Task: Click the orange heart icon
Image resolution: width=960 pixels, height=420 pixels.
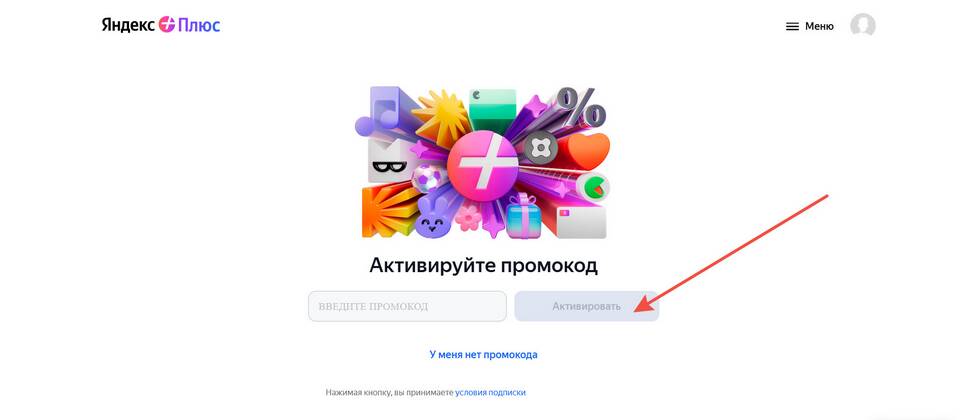Action: click(588, 151)
